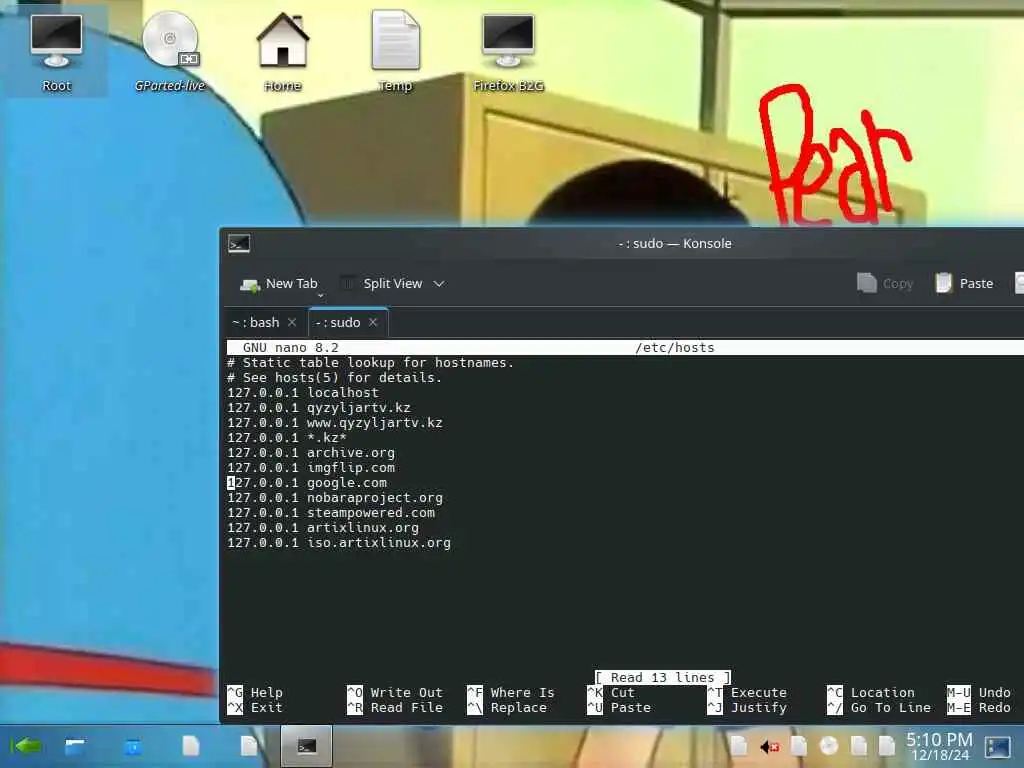Close the '- : sudo' tab
This screenshot has height=768, width=1024.
pyautogui.click(x=373, y=323)
